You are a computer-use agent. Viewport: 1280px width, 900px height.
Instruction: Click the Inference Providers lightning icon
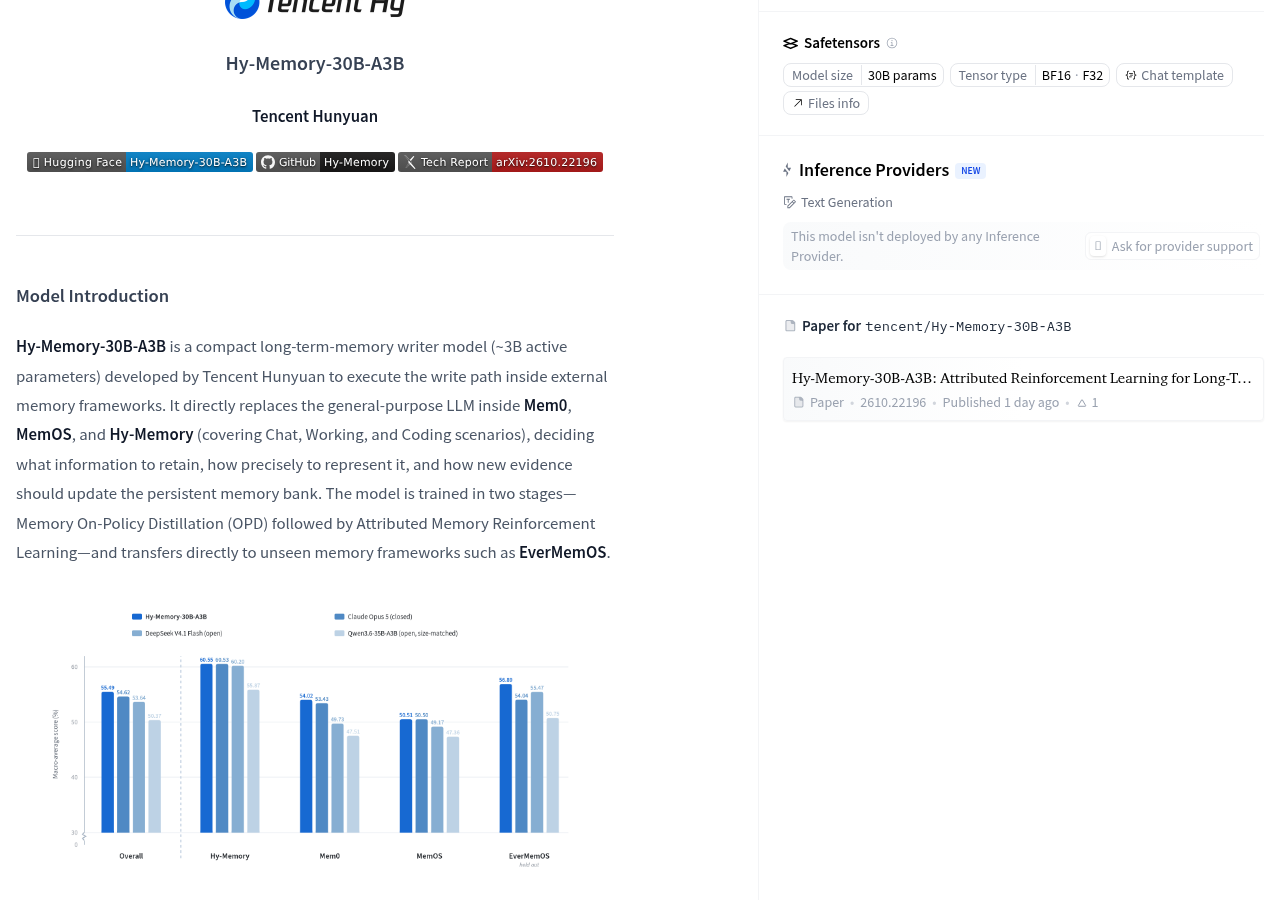pyautogui.click(x=788, y=170)
